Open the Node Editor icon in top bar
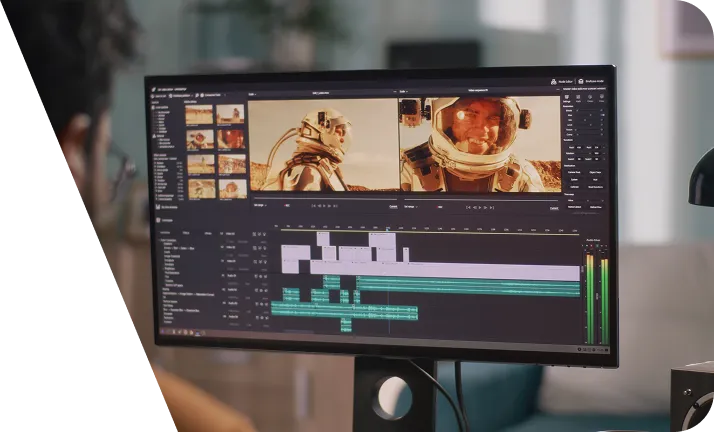This screenshot has width=714, height=432. 553,82
